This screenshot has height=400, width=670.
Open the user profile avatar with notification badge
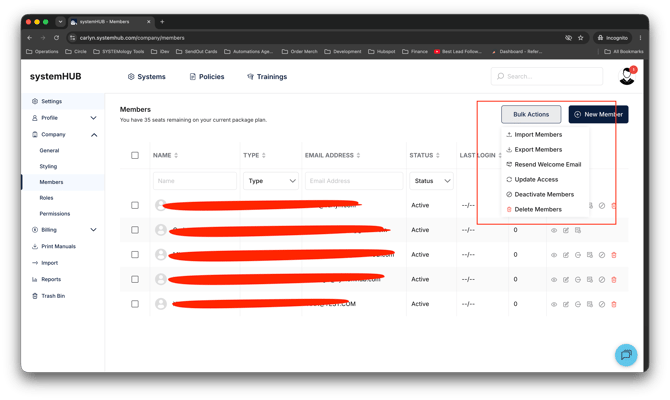coord(627,76)
